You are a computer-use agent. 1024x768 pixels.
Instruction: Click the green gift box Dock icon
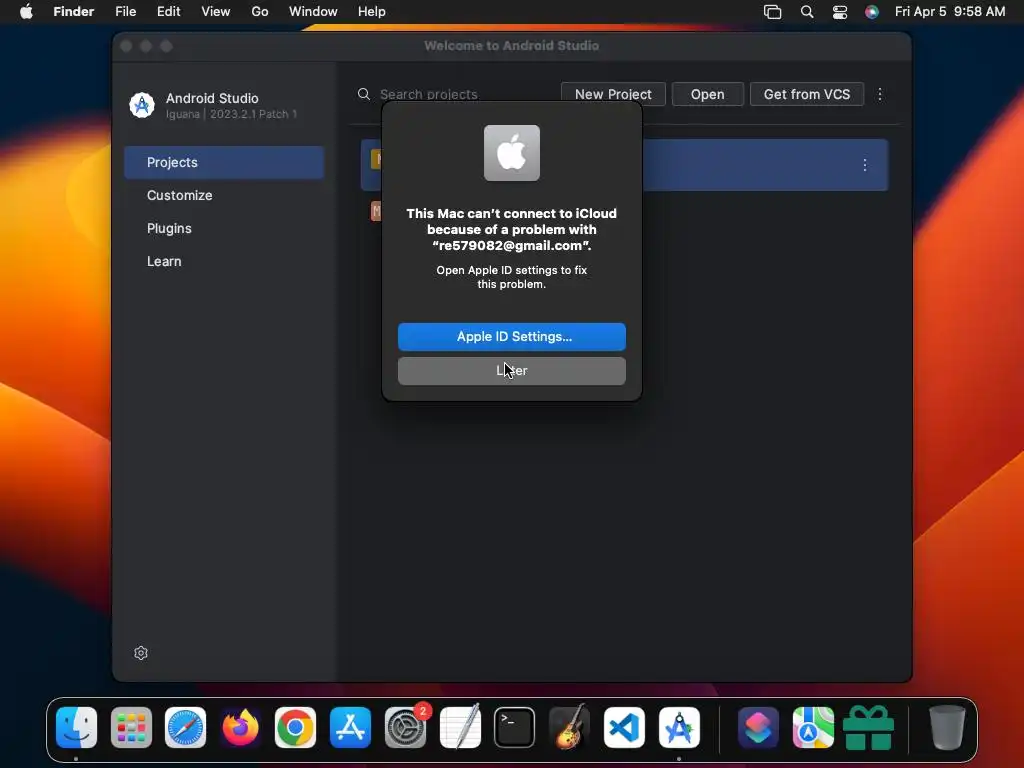(x=868, y=728)
